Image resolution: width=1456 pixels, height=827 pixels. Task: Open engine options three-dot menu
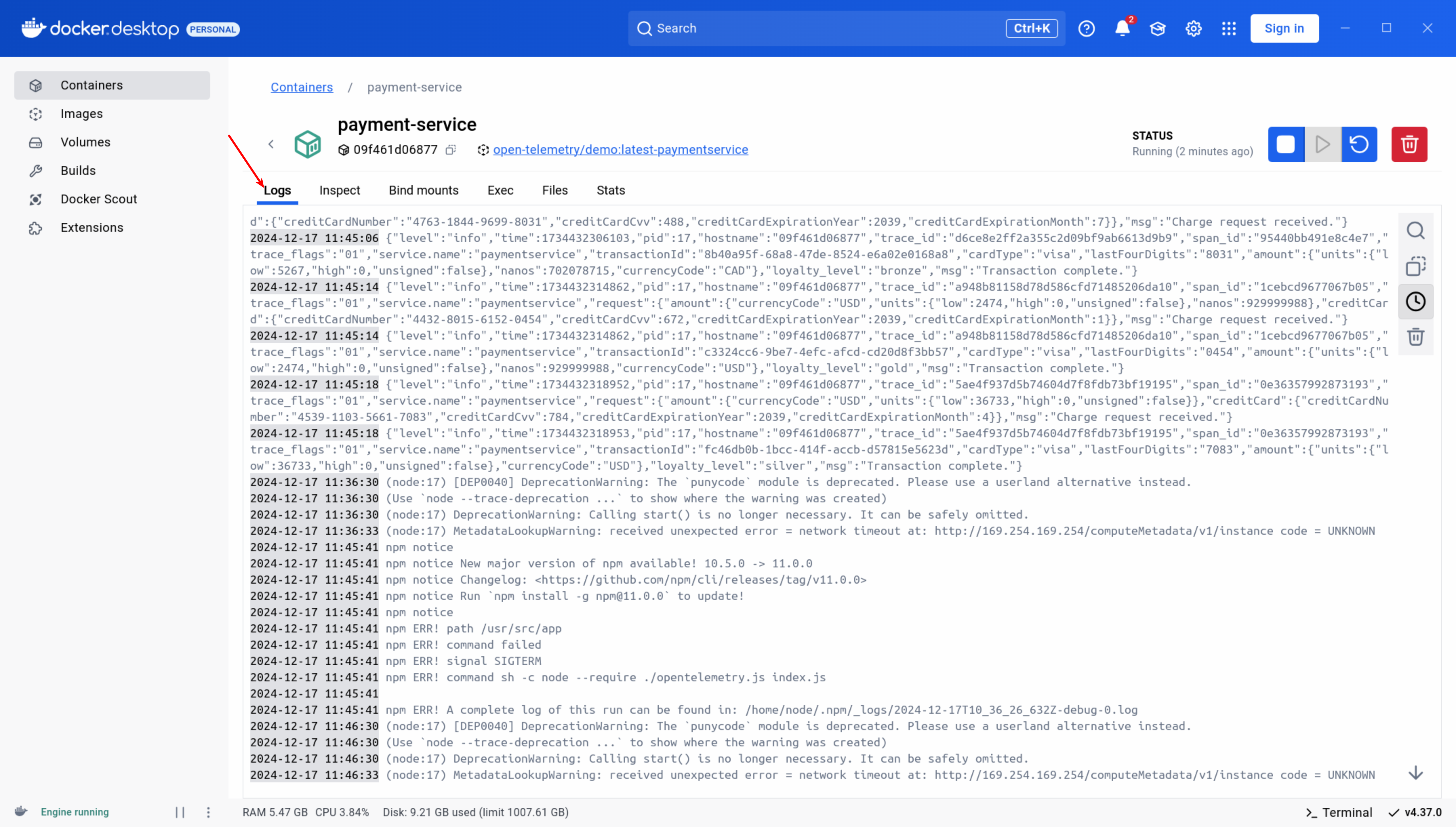[208, 812]
